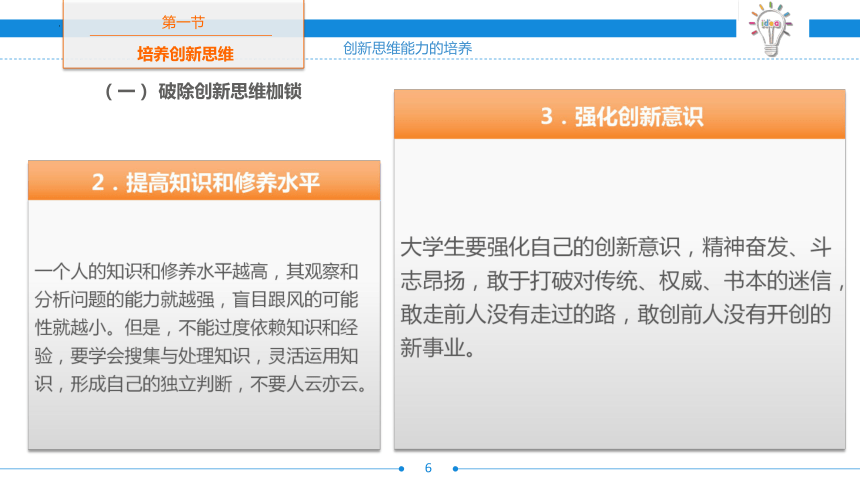Click paragraph starting 一个人的知识和修养水平越高

(202, 328)
